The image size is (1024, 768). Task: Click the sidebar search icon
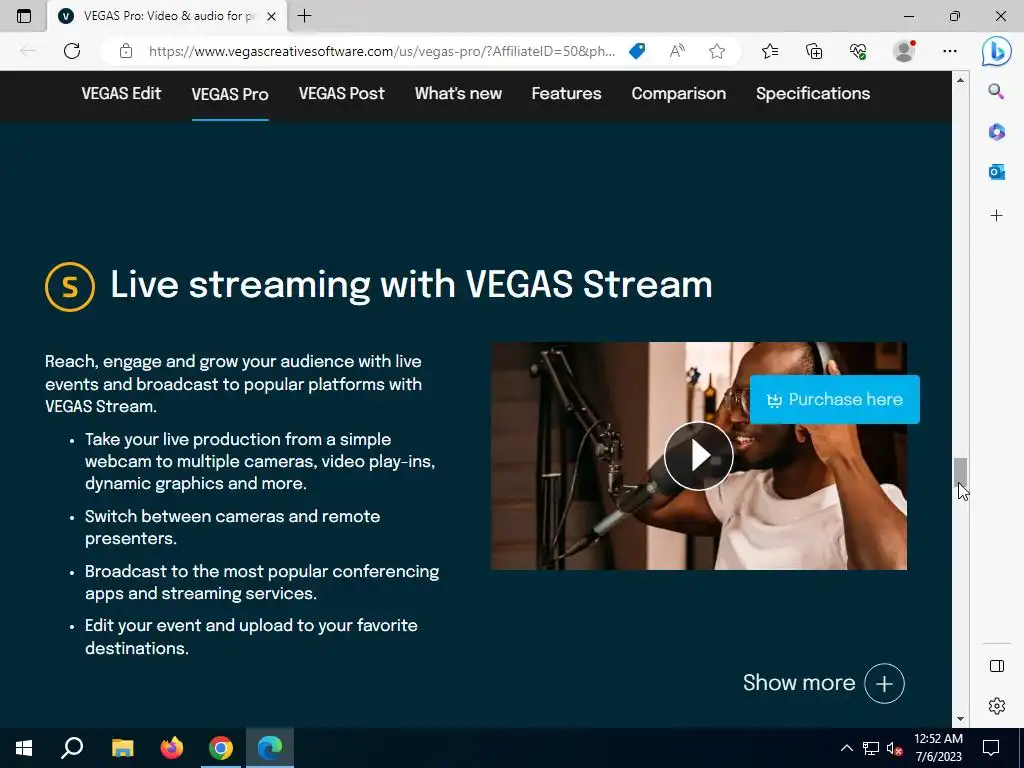[996, 91]
